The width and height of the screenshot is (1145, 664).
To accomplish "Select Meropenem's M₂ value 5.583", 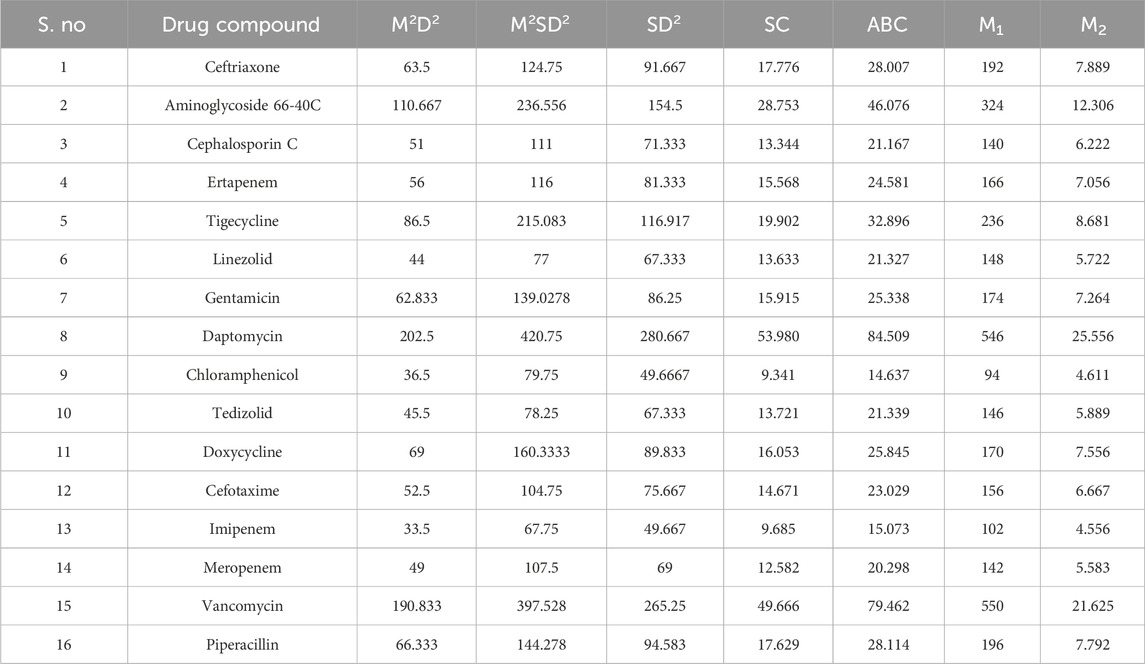I will point(1092,567).
